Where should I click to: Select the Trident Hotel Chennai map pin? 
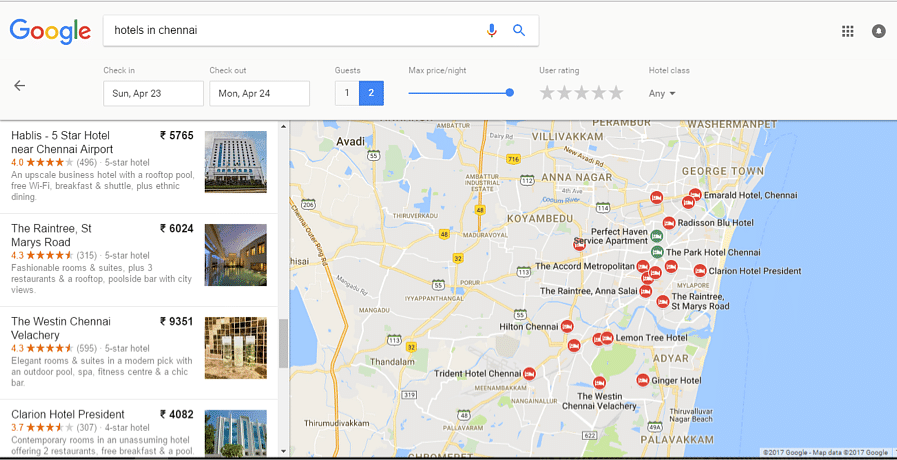[529, 374]
